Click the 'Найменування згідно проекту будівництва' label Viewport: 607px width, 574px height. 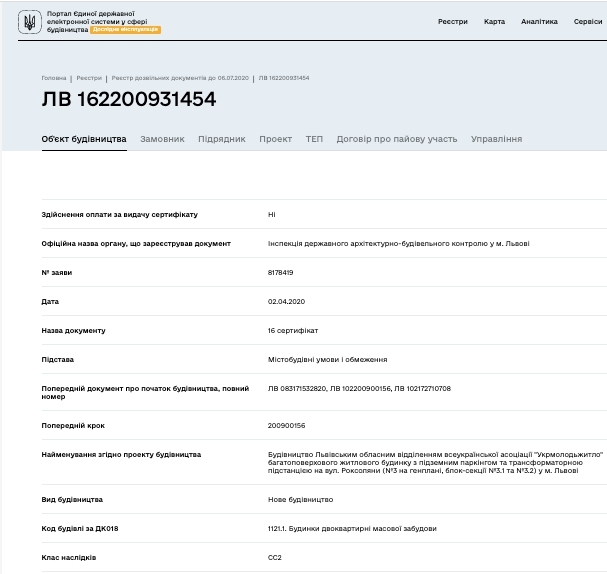(121, 454)
